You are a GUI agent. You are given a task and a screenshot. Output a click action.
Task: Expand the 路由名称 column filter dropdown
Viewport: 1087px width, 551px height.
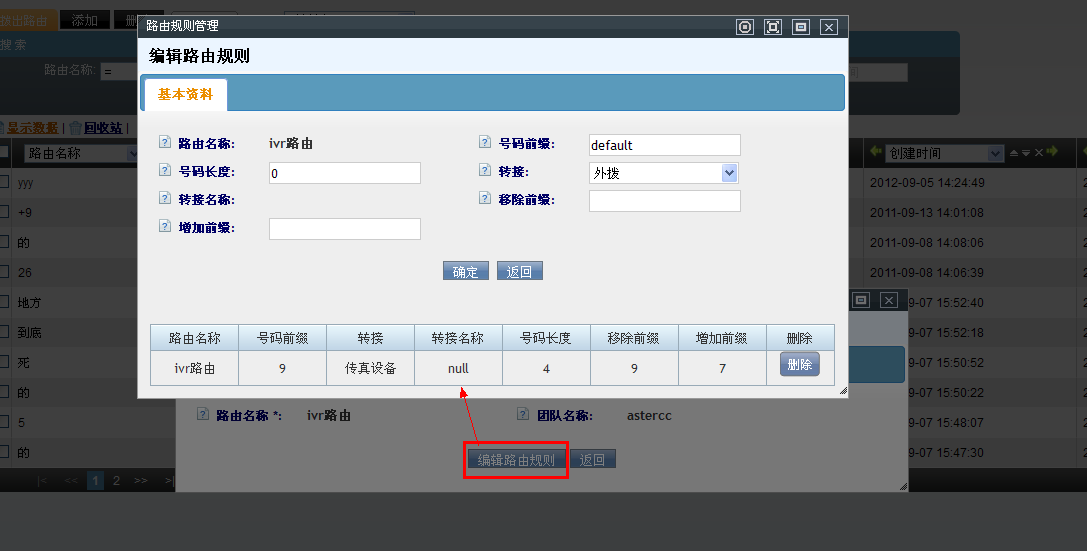point(132,153)
